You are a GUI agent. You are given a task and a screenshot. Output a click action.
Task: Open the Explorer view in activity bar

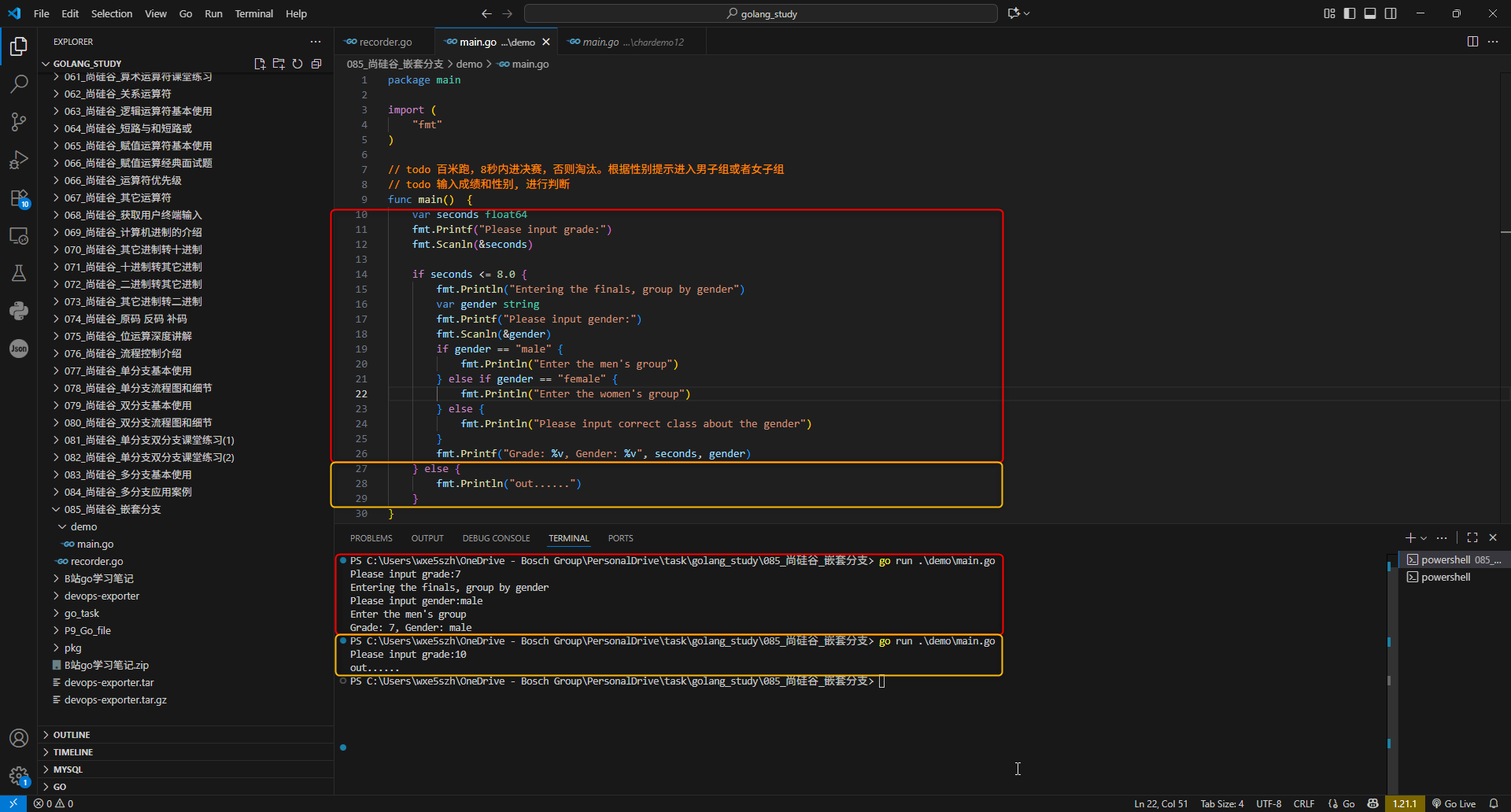click(x=19, y=46)
